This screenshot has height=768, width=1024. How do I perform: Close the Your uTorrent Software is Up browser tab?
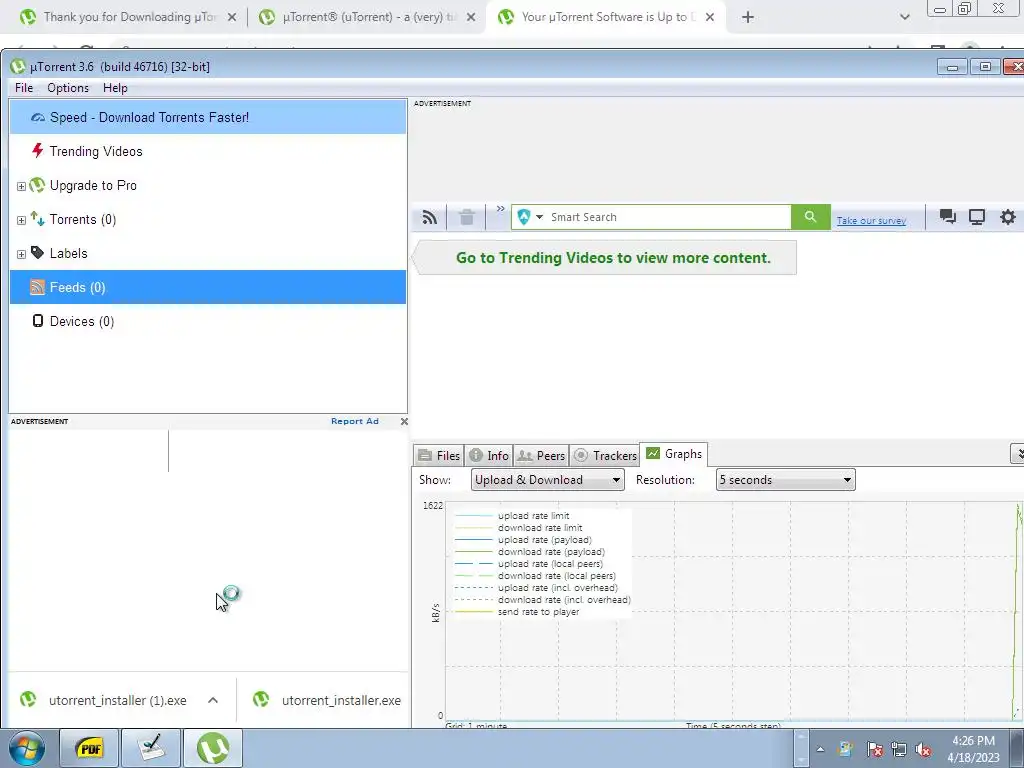point(710,18)
